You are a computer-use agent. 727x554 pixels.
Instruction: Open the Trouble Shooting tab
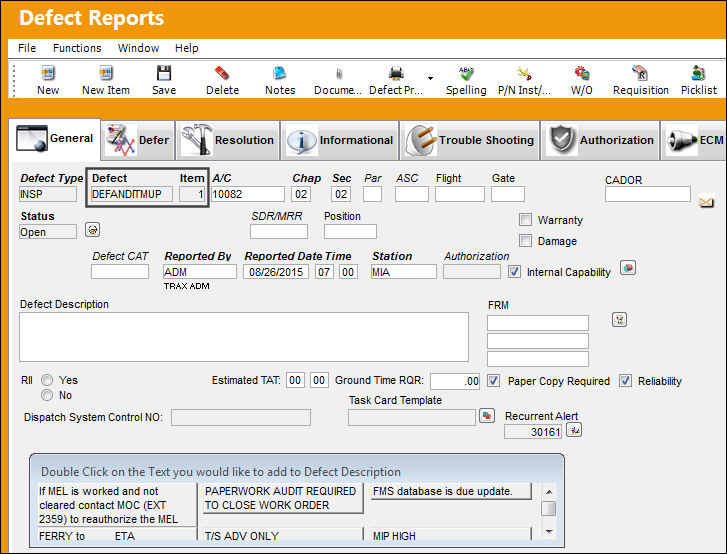coord(470,140)
